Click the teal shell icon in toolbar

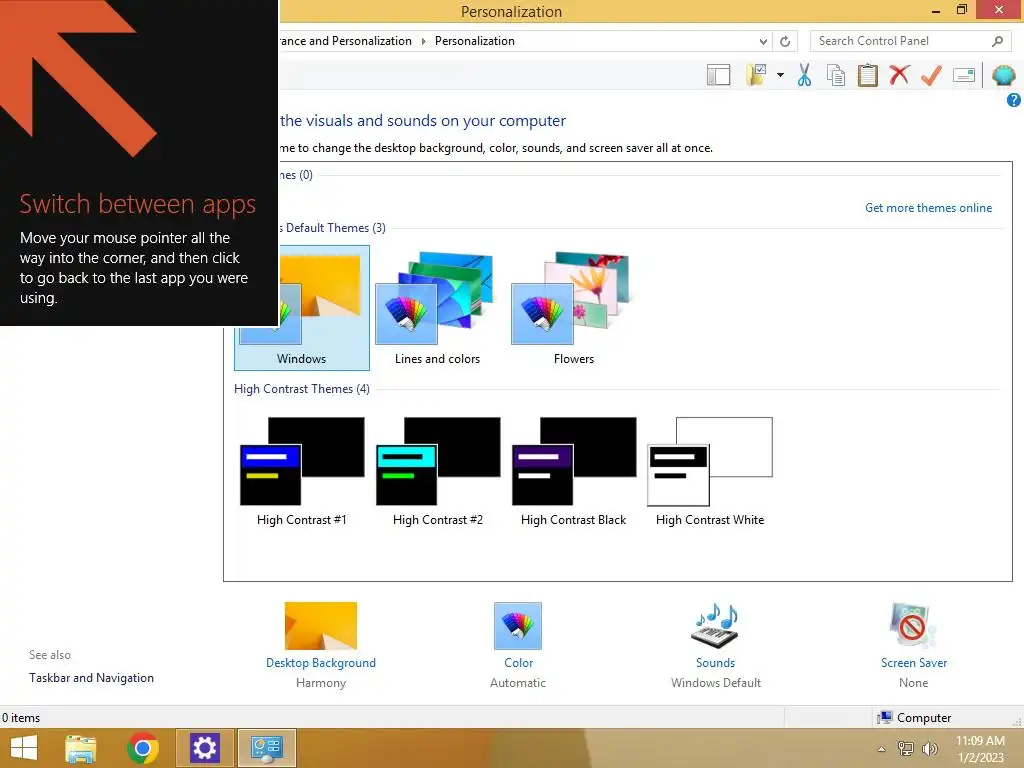[x=1003, y=75]
